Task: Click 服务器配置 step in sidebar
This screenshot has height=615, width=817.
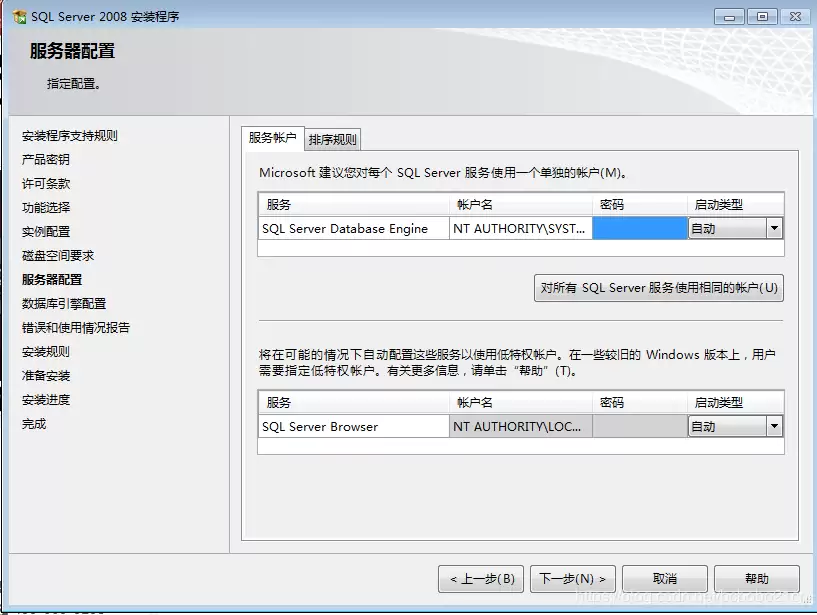Action: coord(52,279)
